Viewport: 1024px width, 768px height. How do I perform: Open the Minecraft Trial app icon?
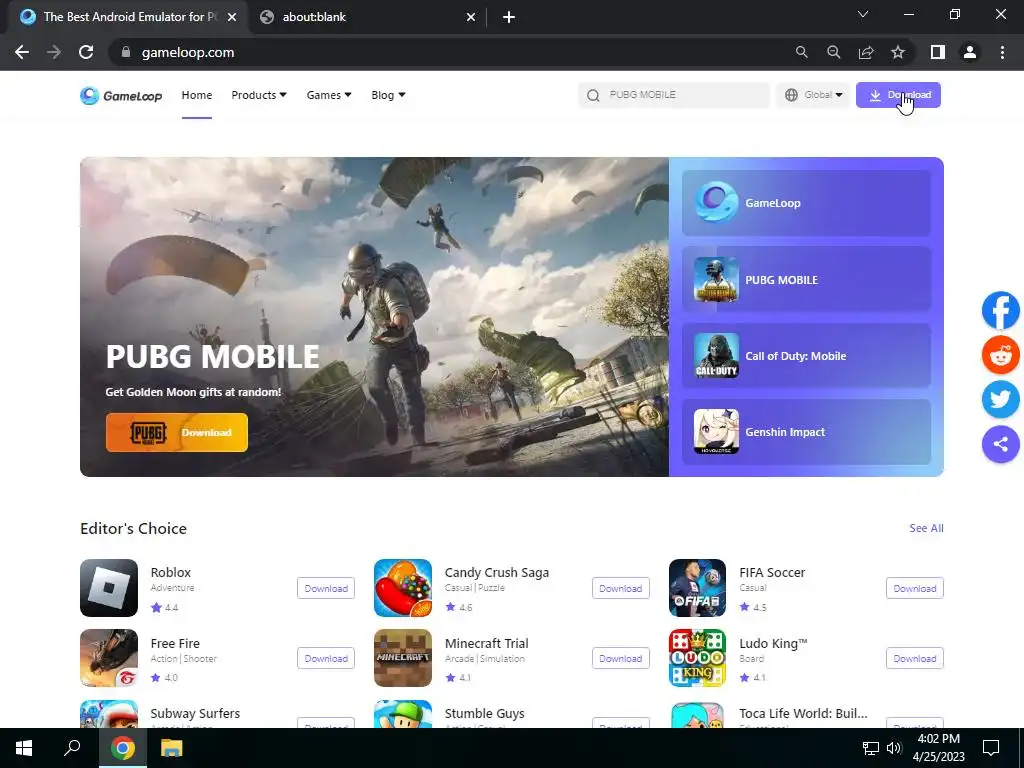(x=403, y=658)
